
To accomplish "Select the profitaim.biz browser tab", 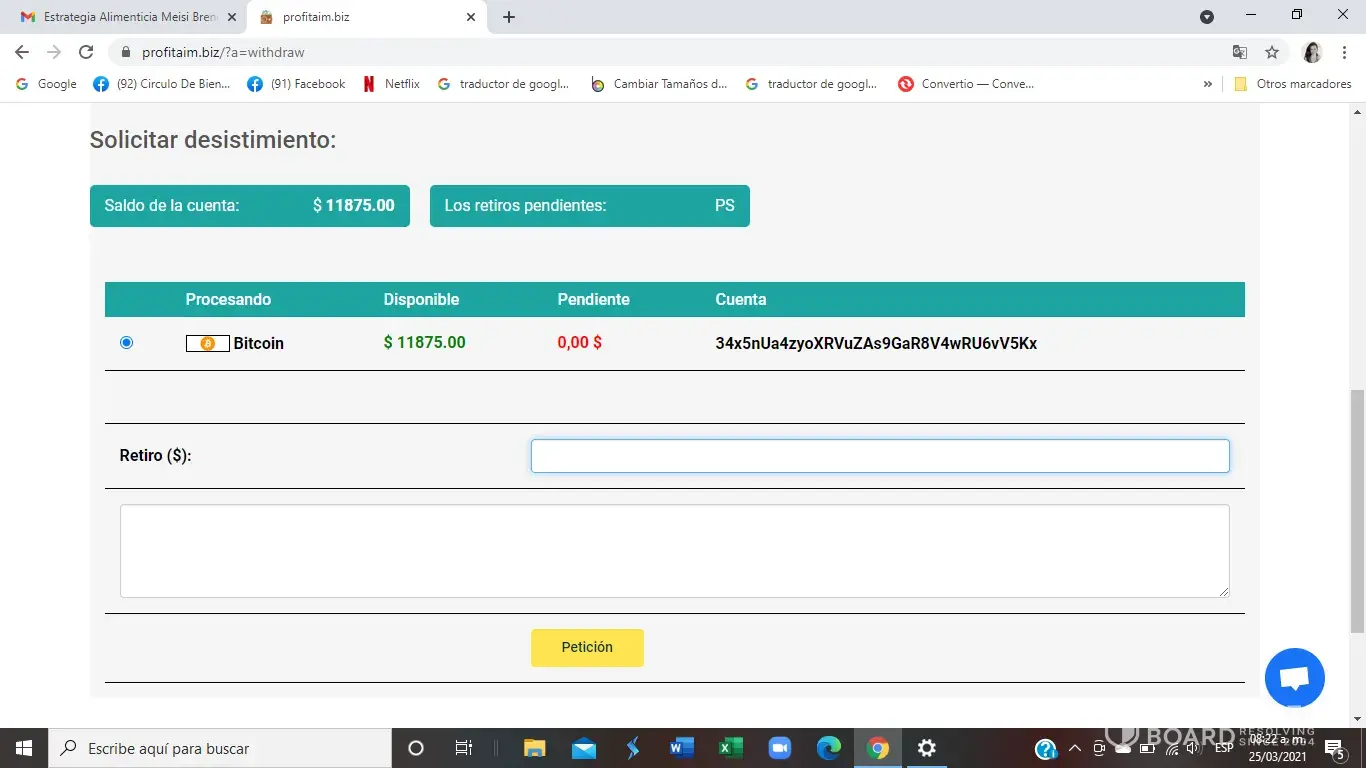I will 360,17.
